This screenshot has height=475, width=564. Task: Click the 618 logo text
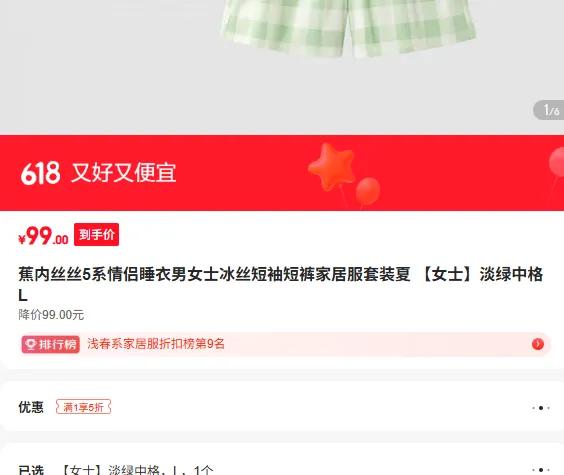click(x=40, y=173)
